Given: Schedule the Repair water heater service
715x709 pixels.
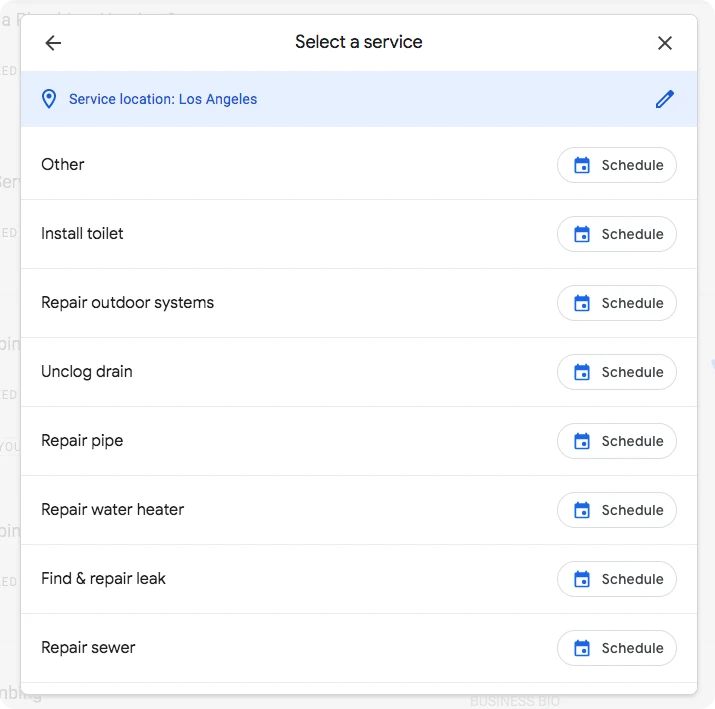Looking at the screenshot, I should click(x=617, y=510).
